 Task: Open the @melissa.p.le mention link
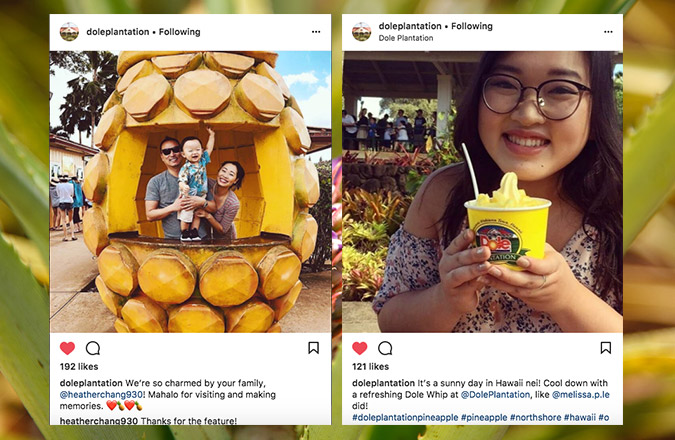point(581,395)
